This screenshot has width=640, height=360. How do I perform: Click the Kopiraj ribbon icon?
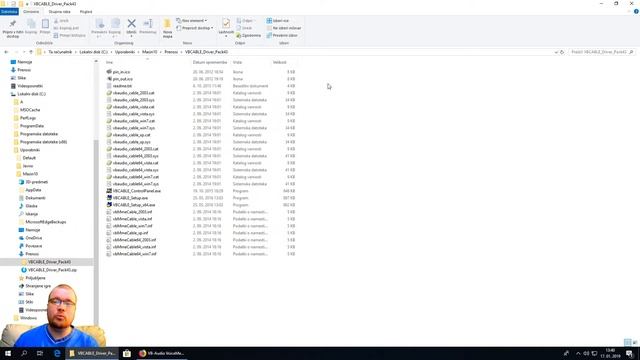31,24
